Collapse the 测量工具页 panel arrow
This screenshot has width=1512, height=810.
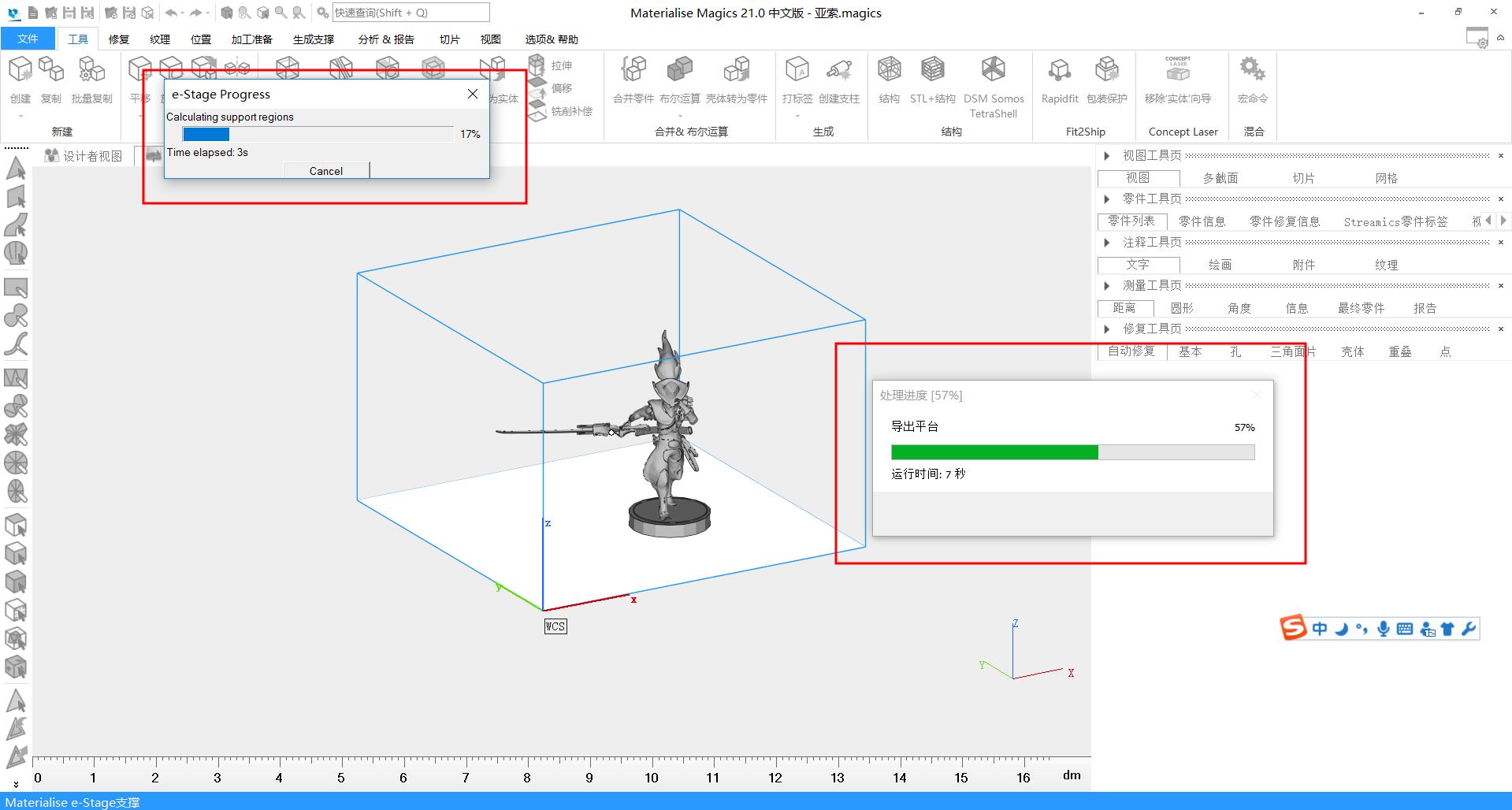pos(1107,286)
